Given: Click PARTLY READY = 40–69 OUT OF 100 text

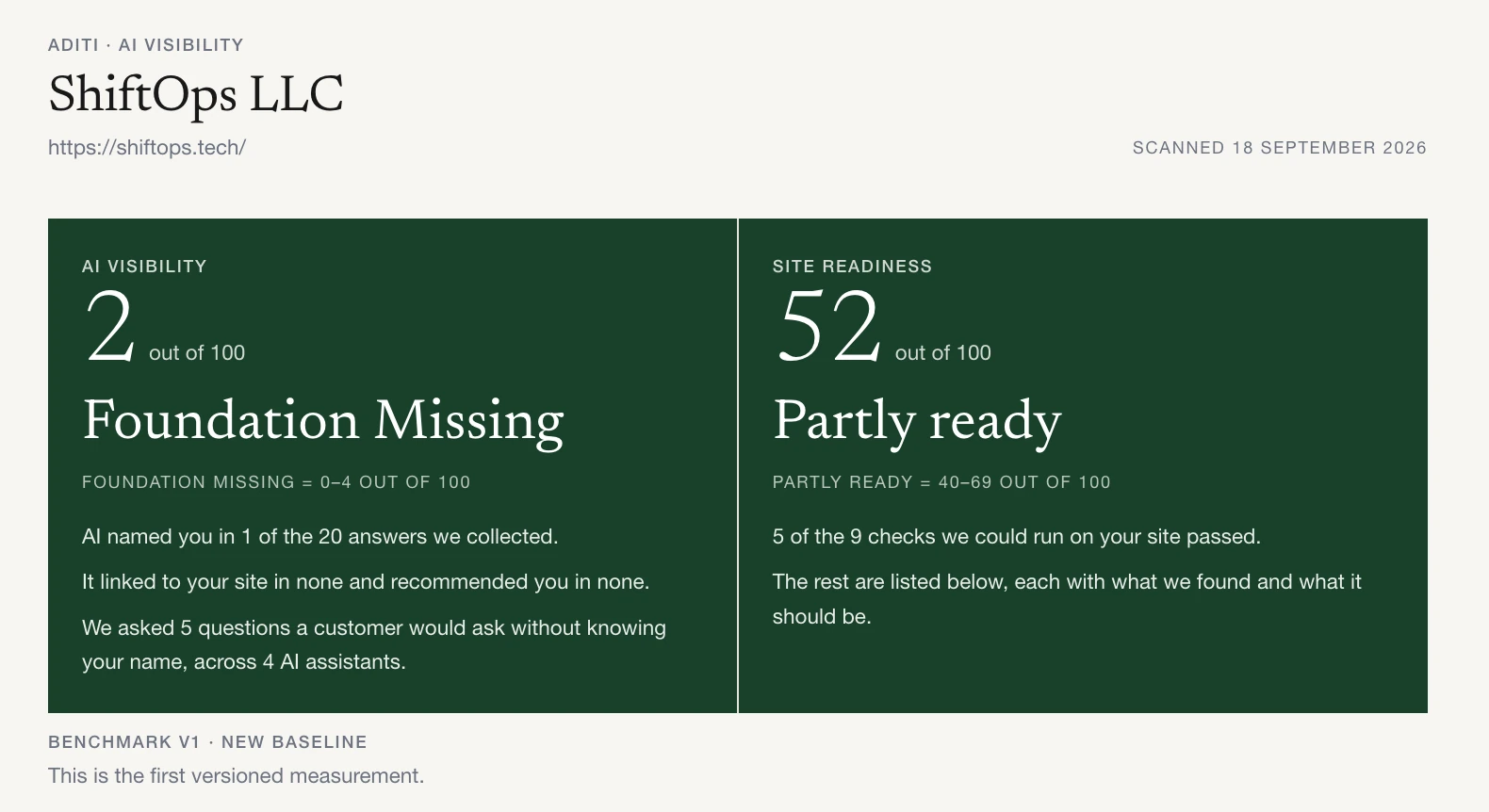Looking at the screenshot, I should pos(941,481).
